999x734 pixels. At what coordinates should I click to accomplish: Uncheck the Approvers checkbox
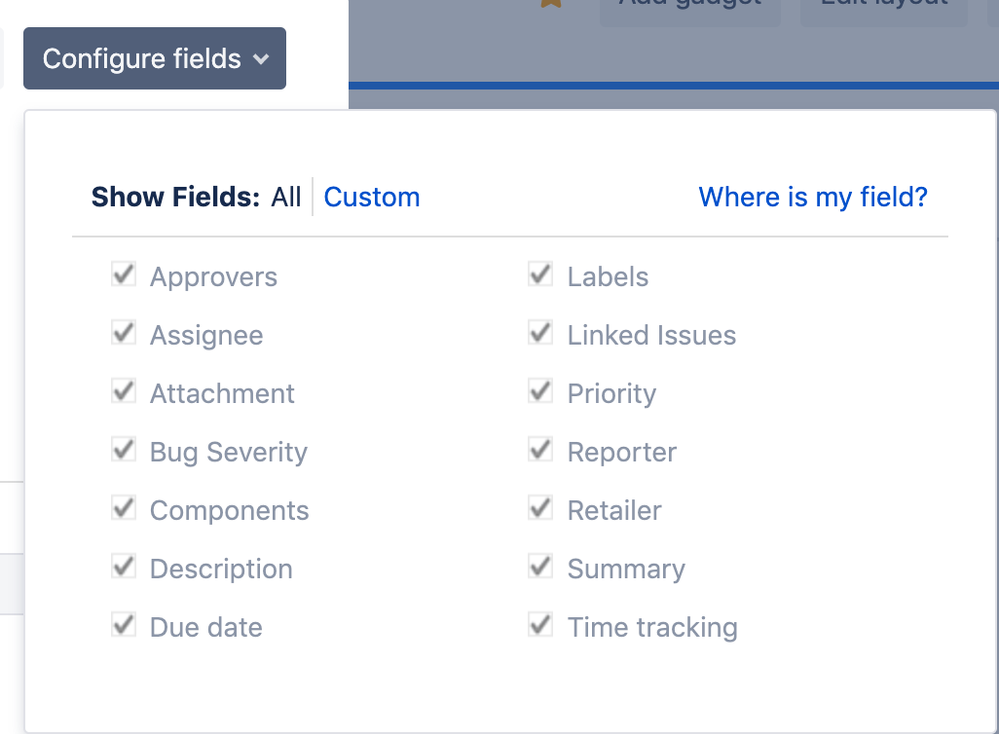pyautogui.click(x=124, y=275)
